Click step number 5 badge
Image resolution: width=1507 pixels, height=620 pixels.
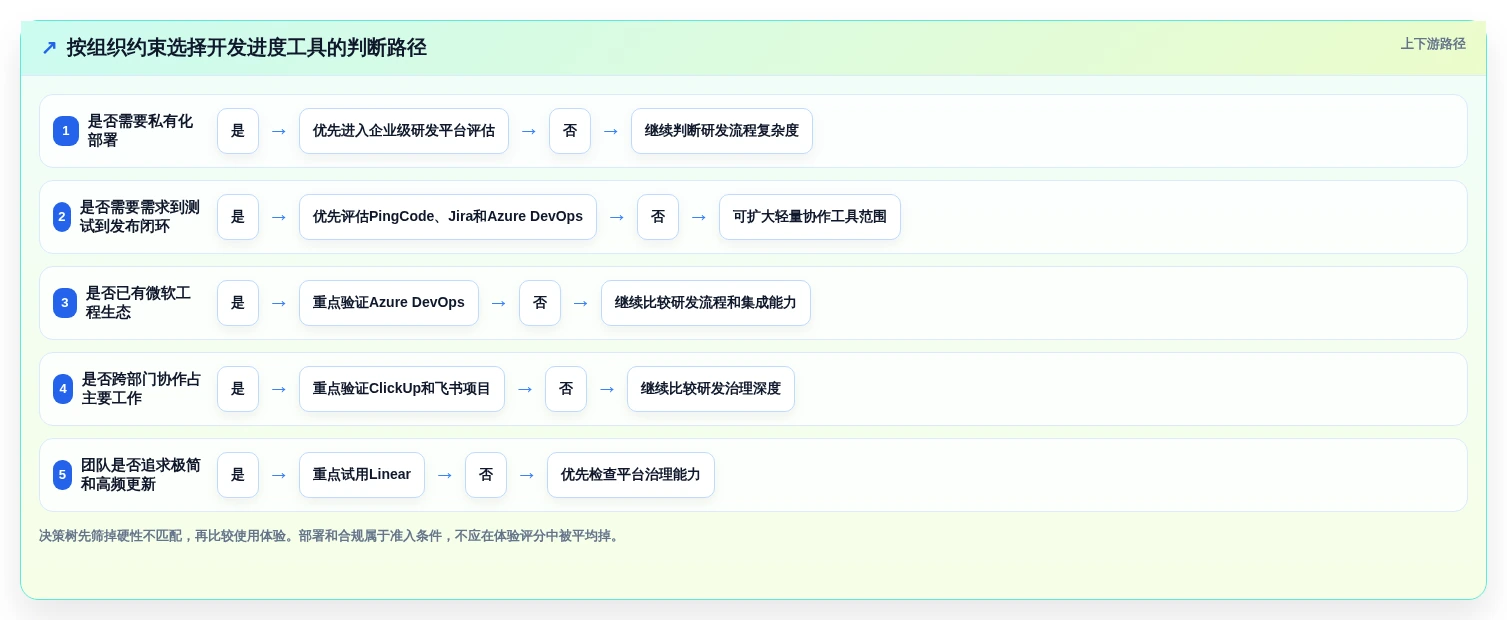pos(62,475)
